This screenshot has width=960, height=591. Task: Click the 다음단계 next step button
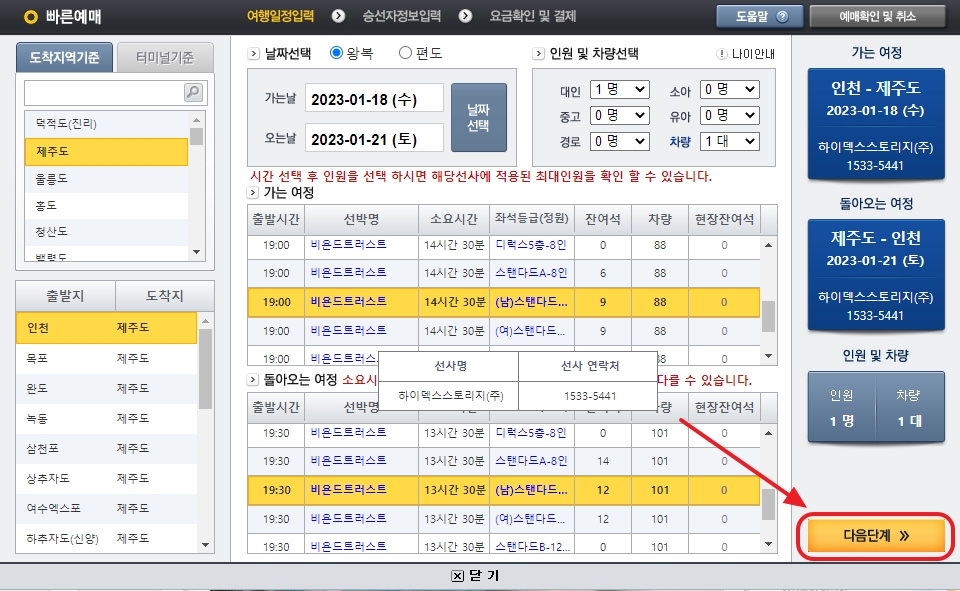tap(876, 536)
